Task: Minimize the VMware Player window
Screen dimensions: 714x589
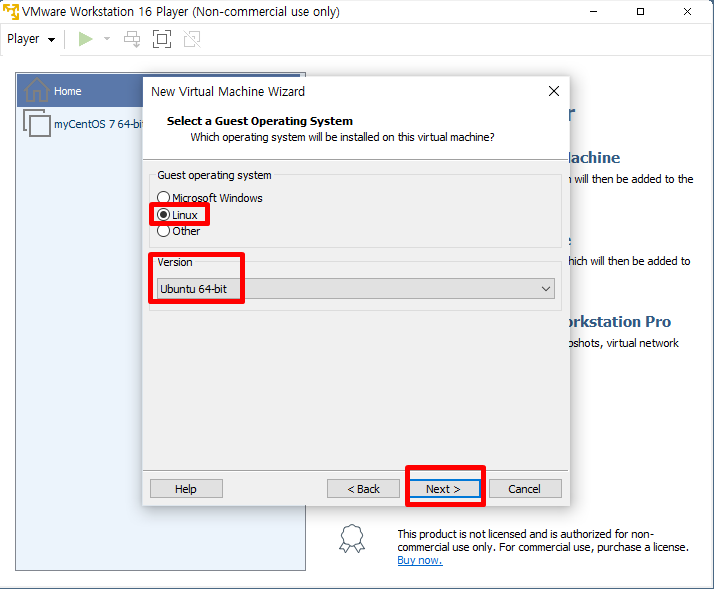Action: [593, 11]
